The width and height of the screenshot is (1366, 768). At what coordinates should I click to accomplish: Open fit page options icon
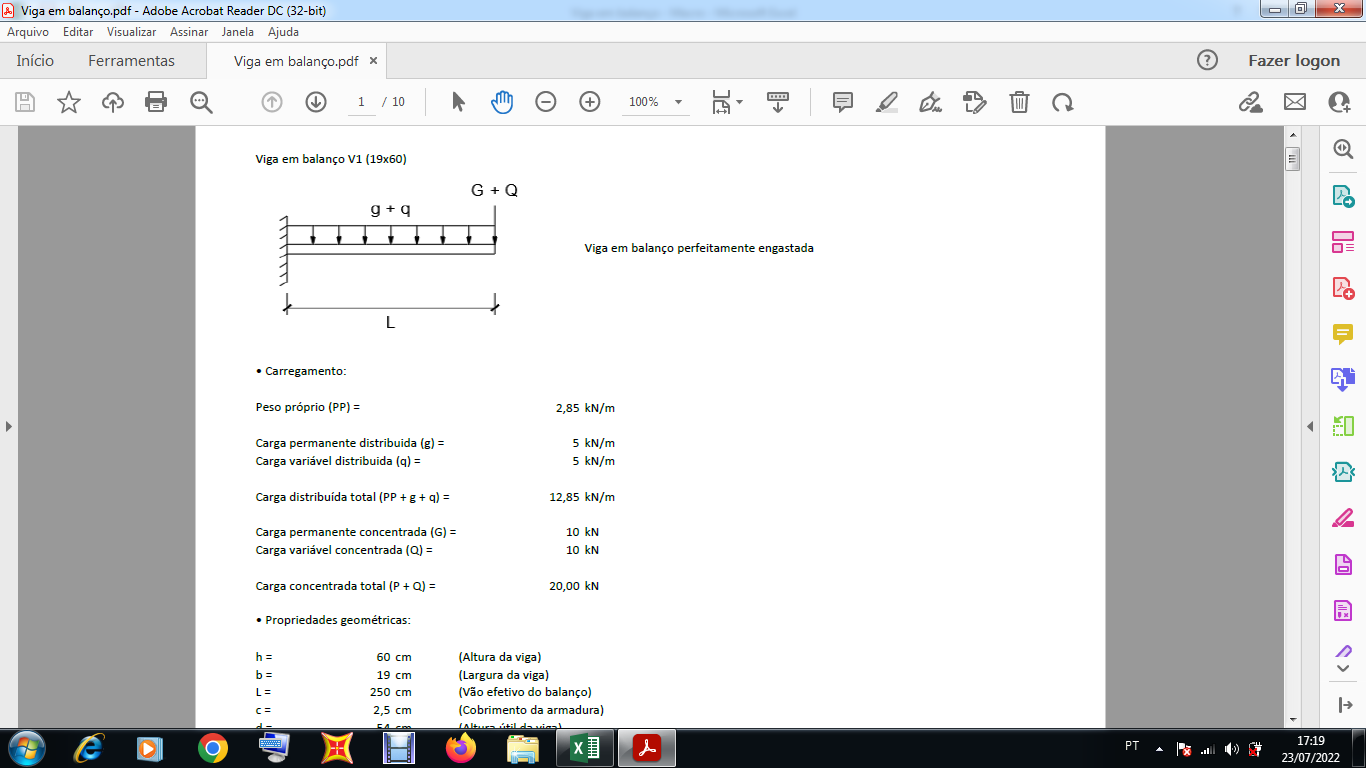tap(727, 102)
